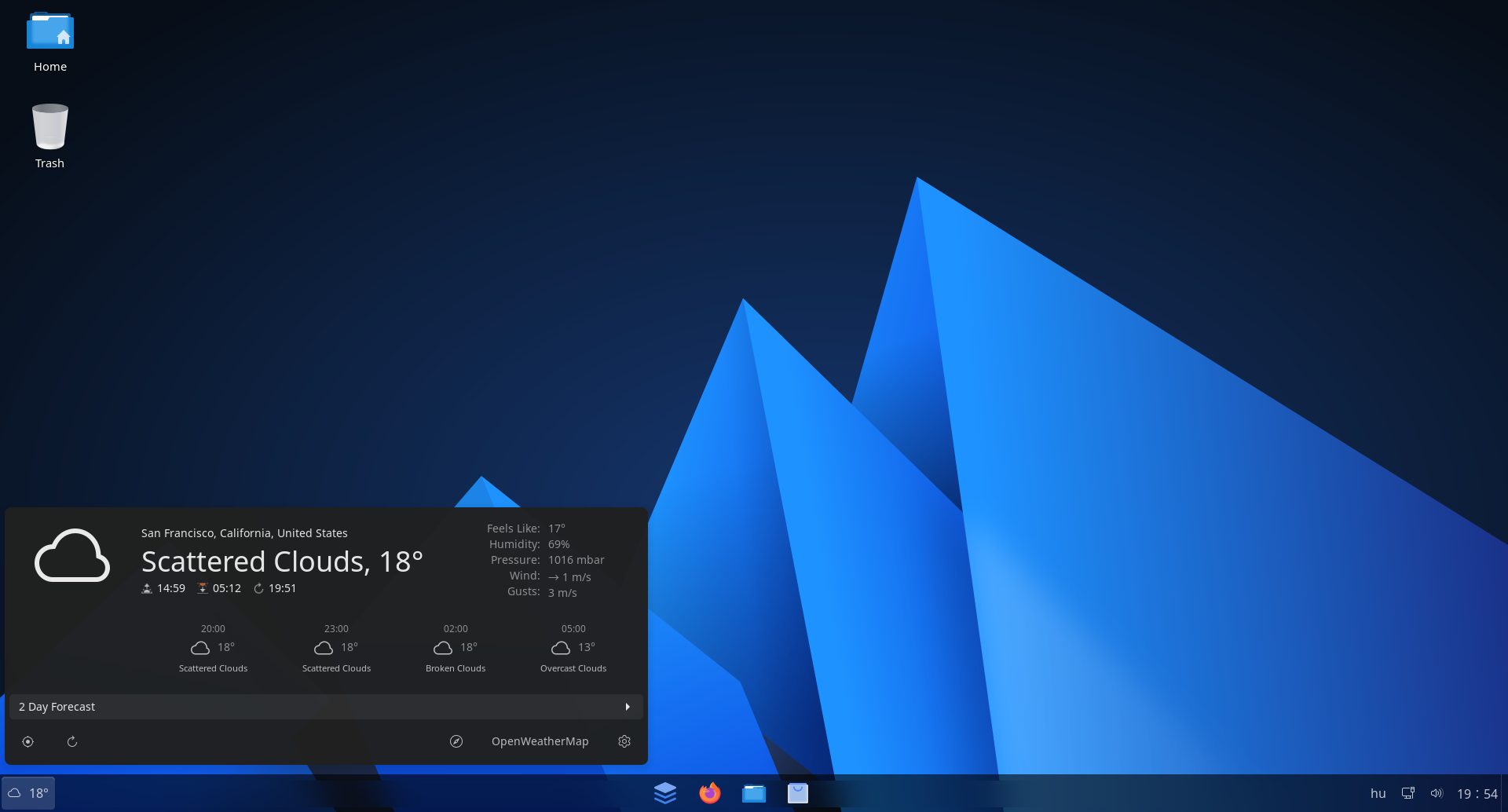This screenshot has width=1508, height=812.
Task: Click the 02:00 forecast time label
Action: 456,629
